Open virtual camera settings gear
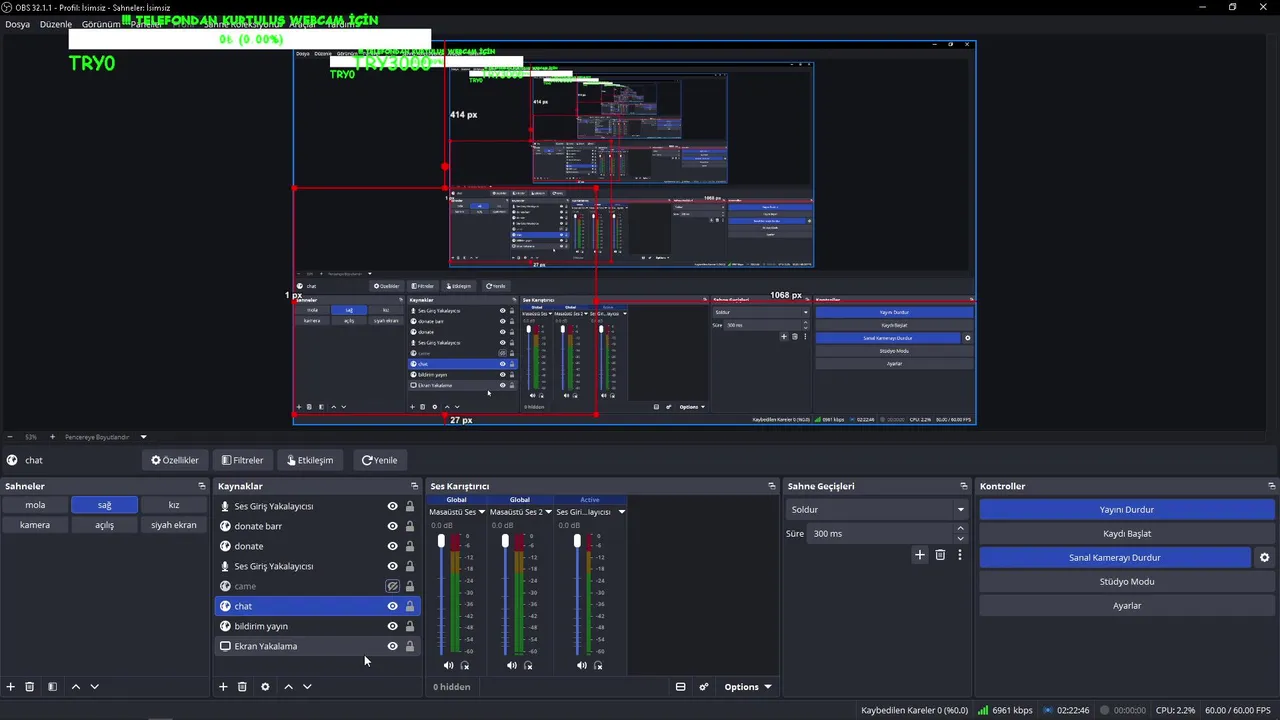 pyautogui.click(x=1264, y=558)
